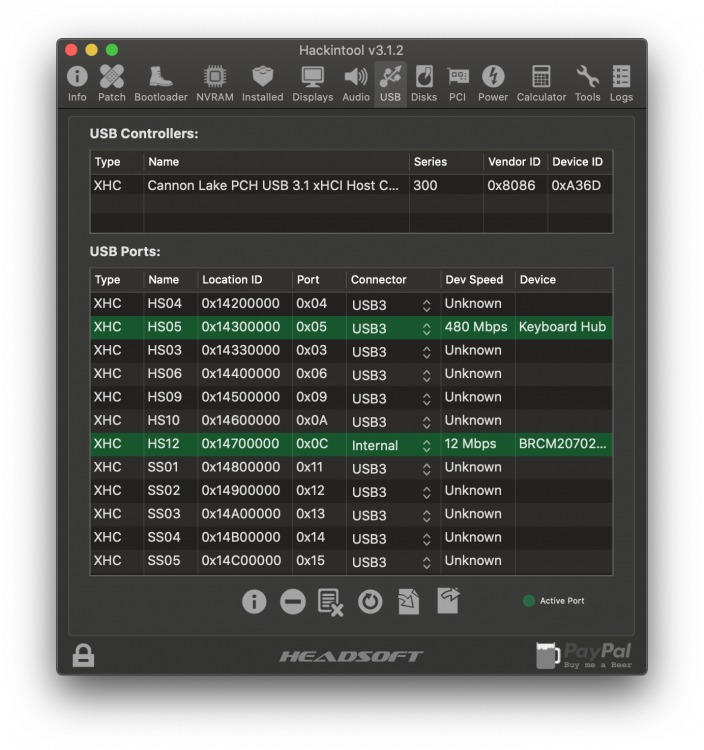This screenshot has height=750, width=704.
Task: Open the NVRAM section
Action: pyautogui.click(x=215, y=84)
